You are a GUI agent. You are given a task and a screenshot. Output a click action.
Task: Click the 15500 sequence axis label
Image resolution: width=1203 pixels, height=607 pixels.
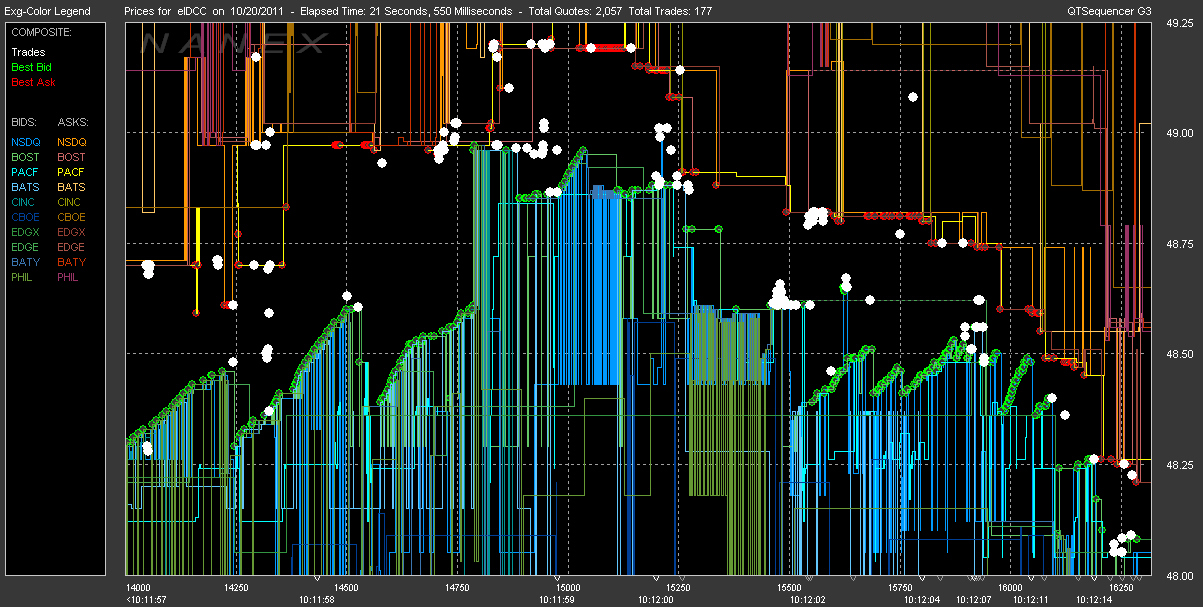pos(789,588)
